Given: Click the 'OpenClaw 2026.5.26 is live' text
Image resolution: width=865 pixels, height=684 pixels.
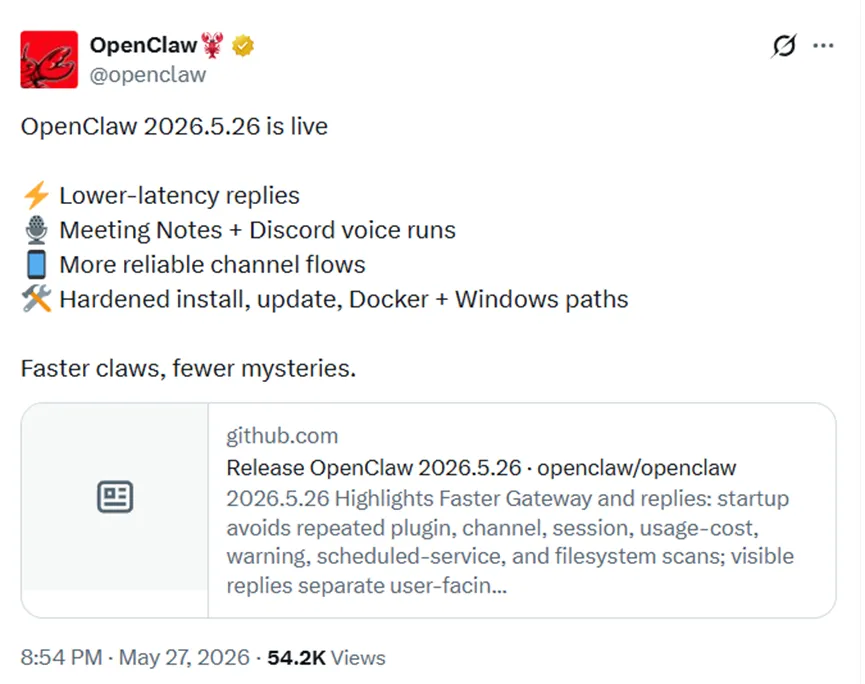Looking at the screenshot, I should 174,126.
